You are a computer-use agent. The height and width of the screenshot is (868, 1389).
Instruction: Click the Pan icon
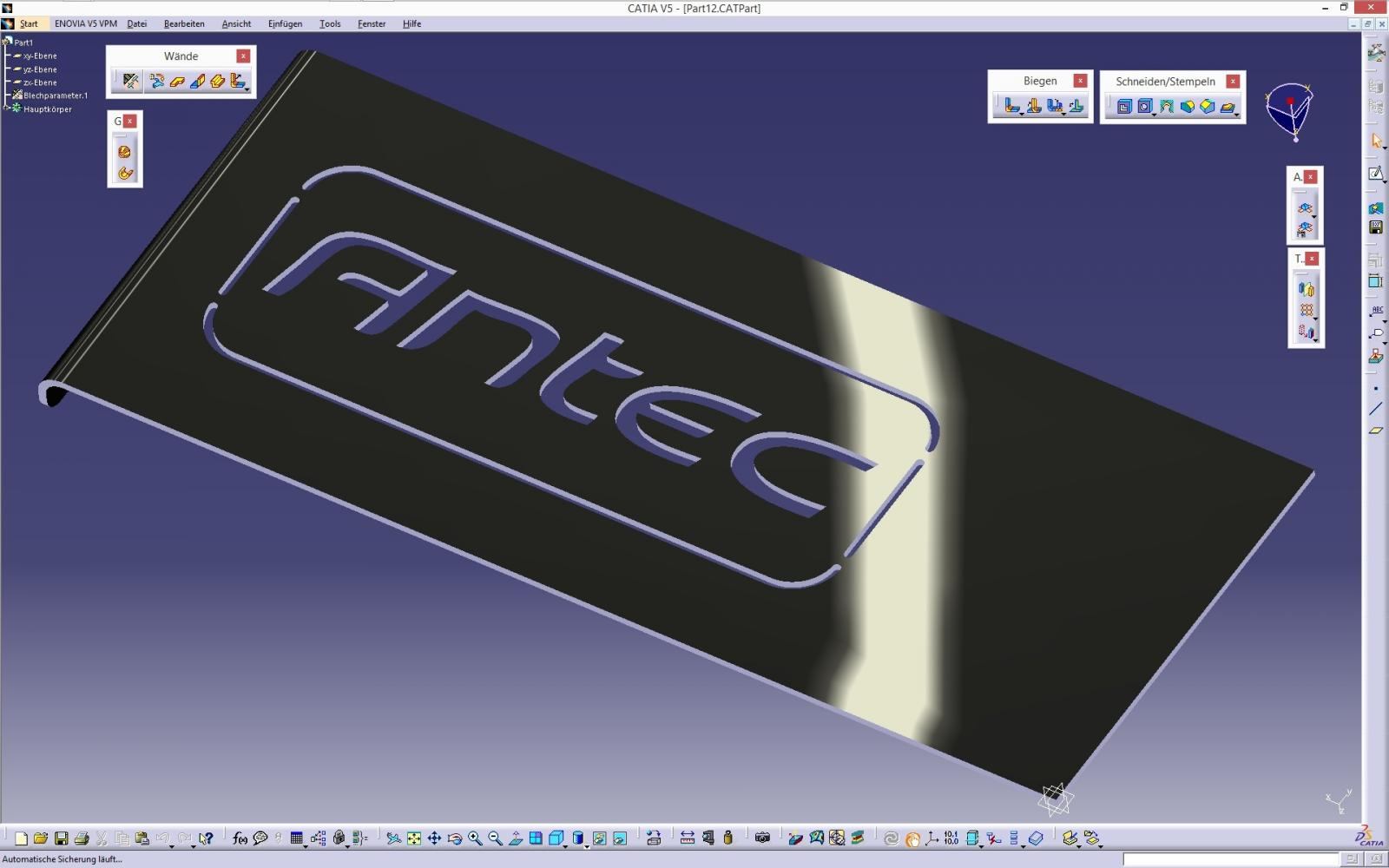point(434,838)
